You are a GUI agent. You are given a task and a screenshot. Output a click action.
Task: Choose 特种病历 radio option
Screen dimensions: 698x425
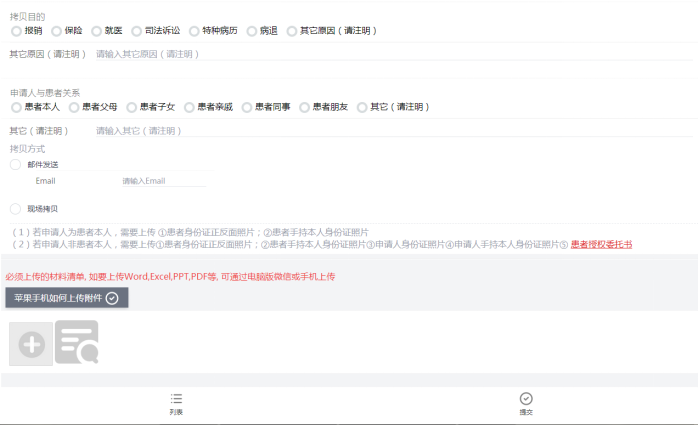tap(194, 31)
